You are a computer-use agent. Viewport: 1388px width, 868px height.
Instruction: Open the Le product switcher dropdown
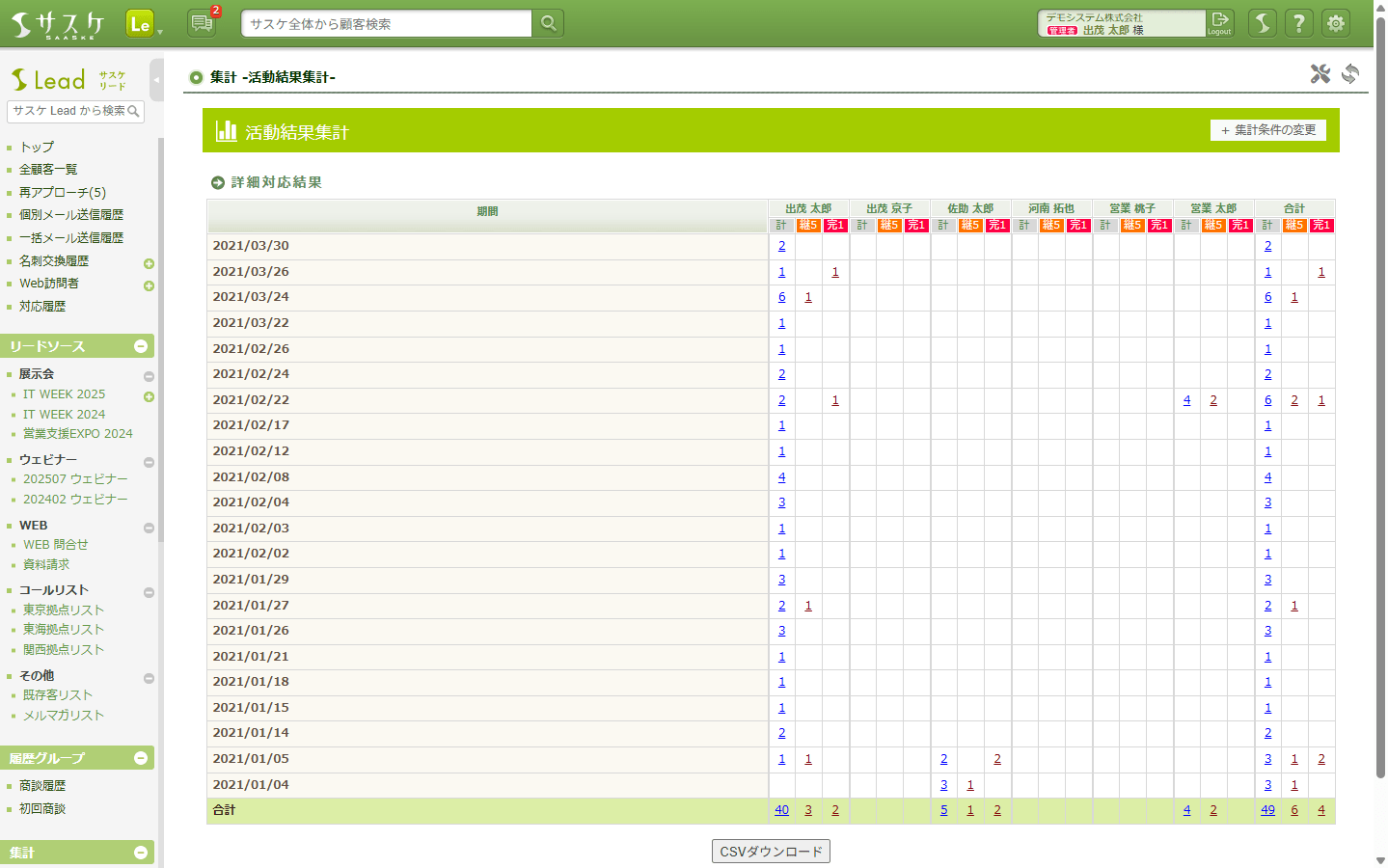144,24
